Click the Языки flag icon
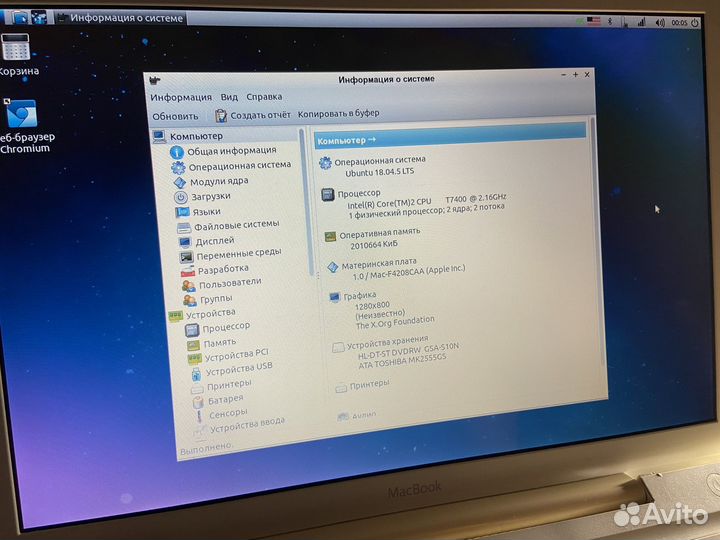 (182, 212)
